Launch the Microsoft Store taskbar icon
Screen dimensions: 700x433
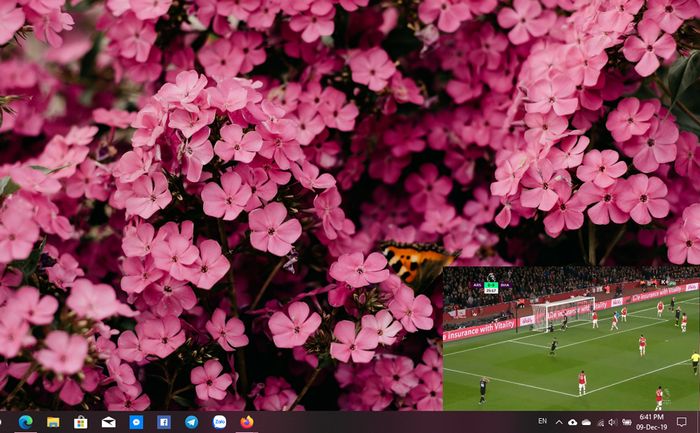(81, 422)
